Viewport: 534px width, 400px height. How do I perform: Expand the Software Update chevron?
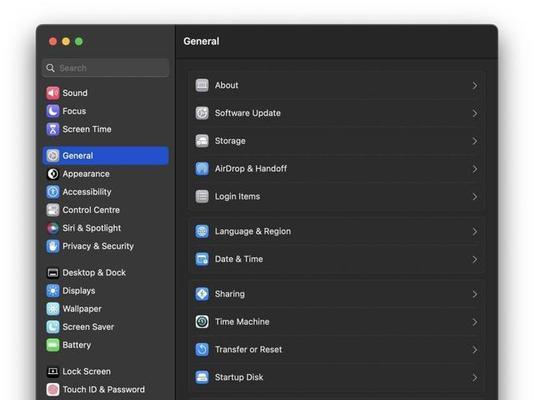click(x=475, y=113)
